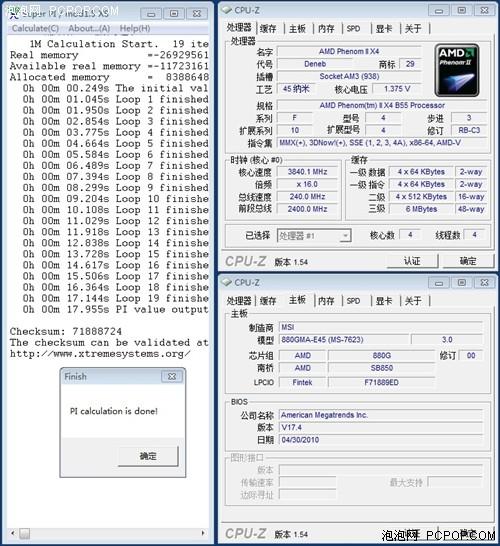Click the right scroll arrow in Super PI

tap(203, 533)
